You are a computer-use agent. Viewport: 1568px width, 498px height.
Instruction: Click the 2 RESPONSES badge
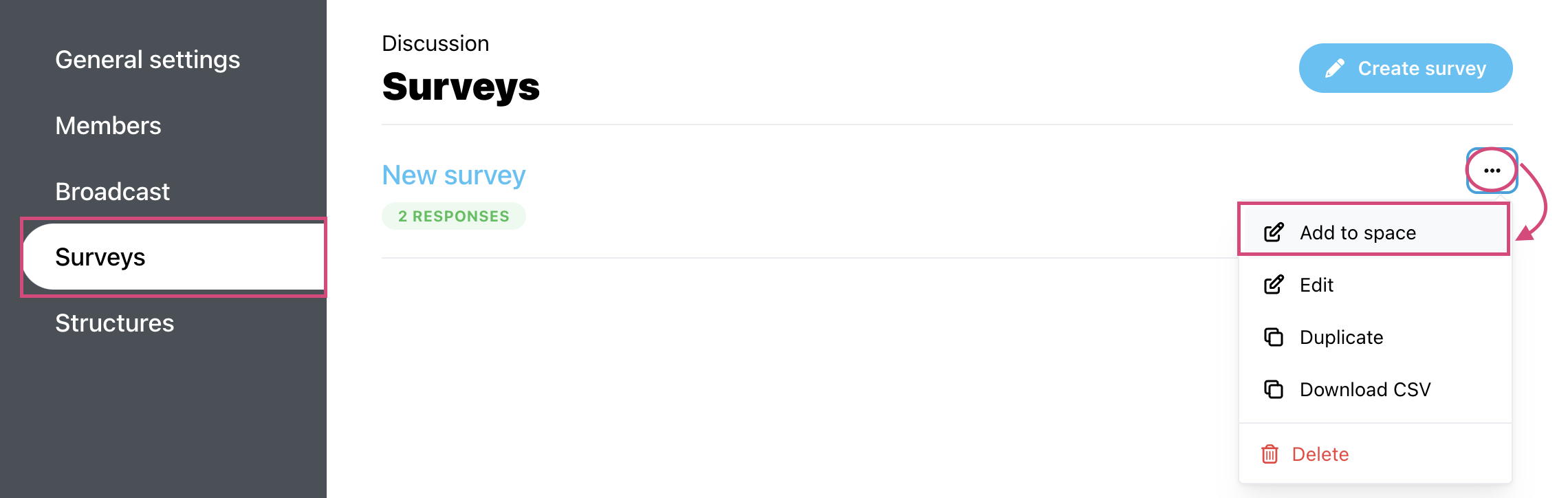pos(454,216)
